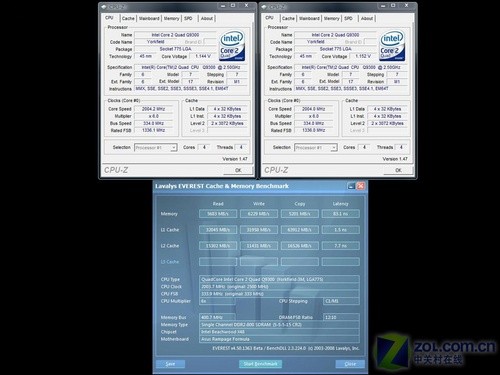Select CPU tab in right CPU-Z window
This screenshot has width=500, height=375.
coord(269,18)
